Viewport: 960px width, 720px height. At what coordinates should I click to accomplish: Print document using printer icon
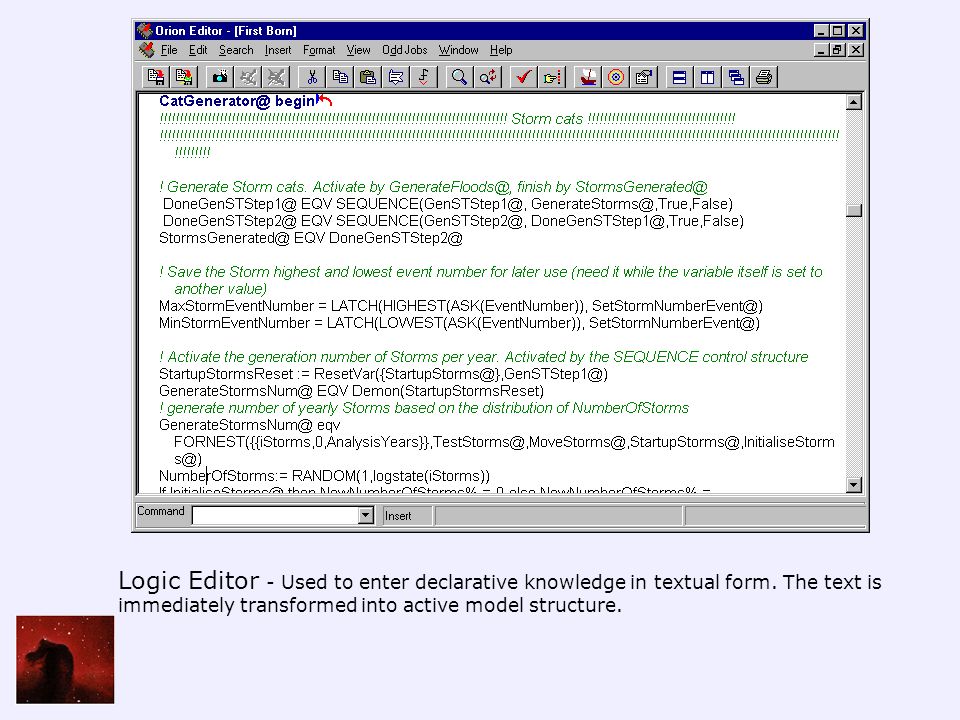(763, 77)
